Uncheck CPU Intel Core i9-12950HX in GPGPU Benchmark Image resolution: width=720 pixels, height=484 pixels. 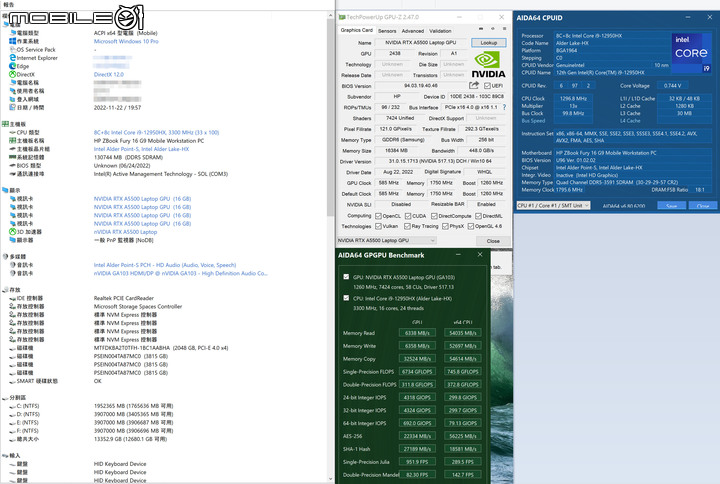346,298
